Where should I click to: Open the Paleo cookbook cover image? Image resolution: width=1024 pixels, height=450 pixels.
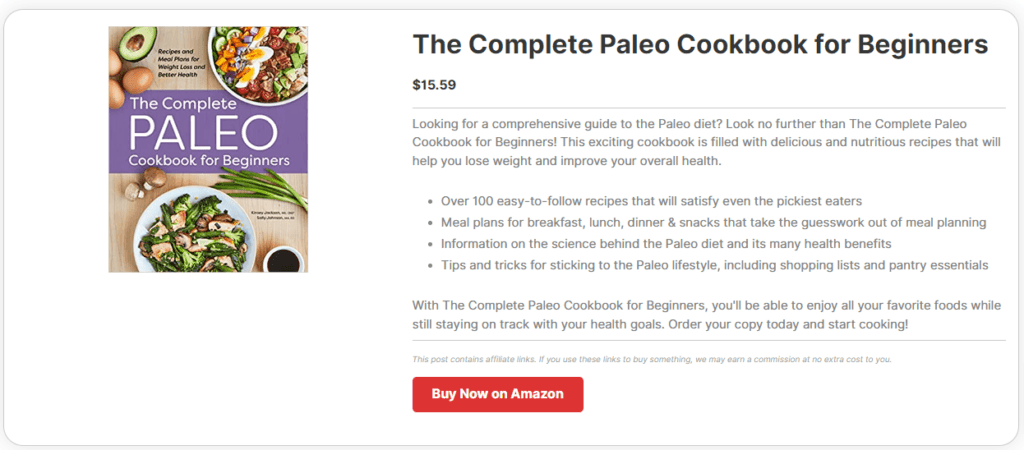click(208, 149)
